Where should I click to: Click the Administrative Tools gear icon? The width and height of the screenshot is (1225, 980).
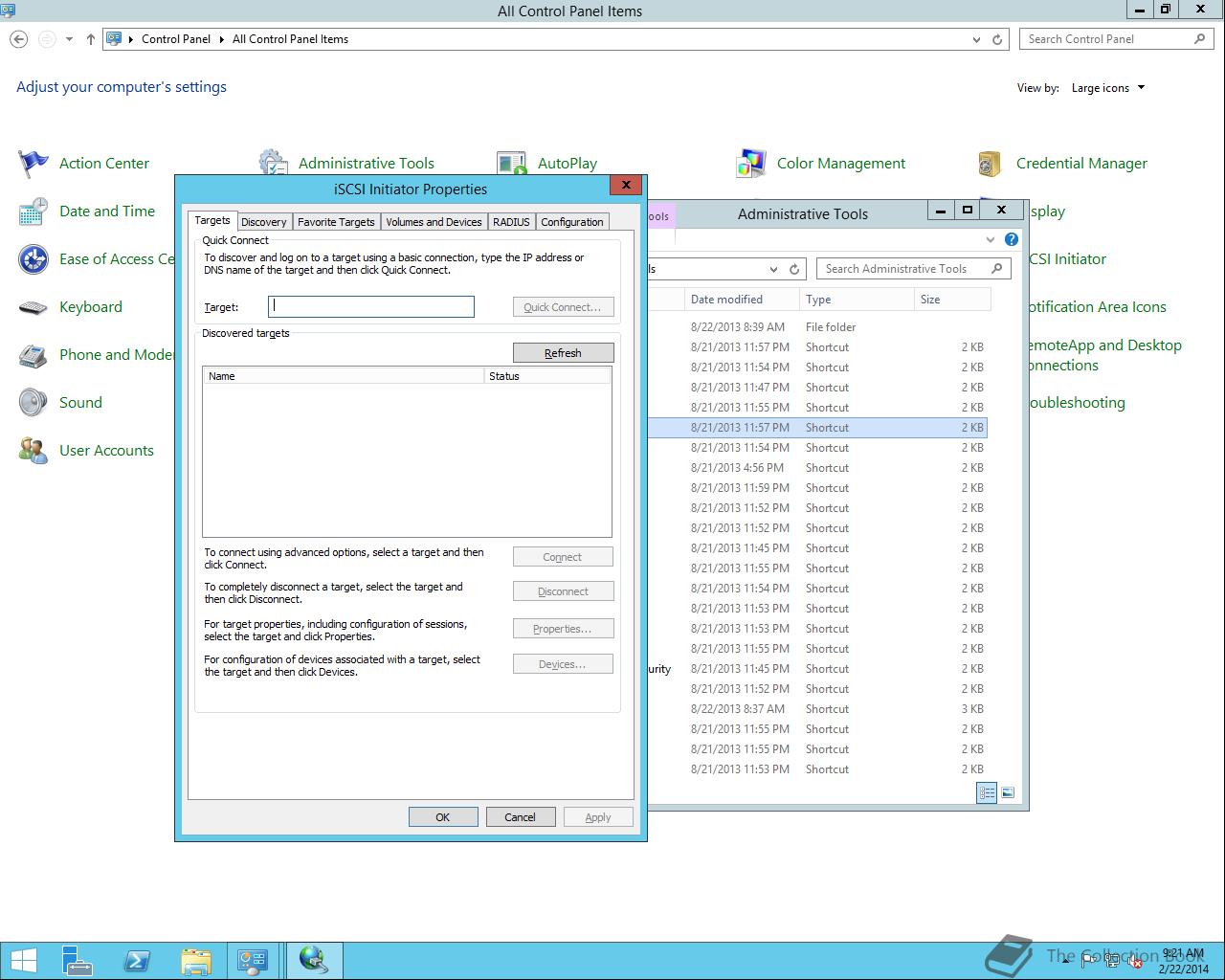point(273,162)
